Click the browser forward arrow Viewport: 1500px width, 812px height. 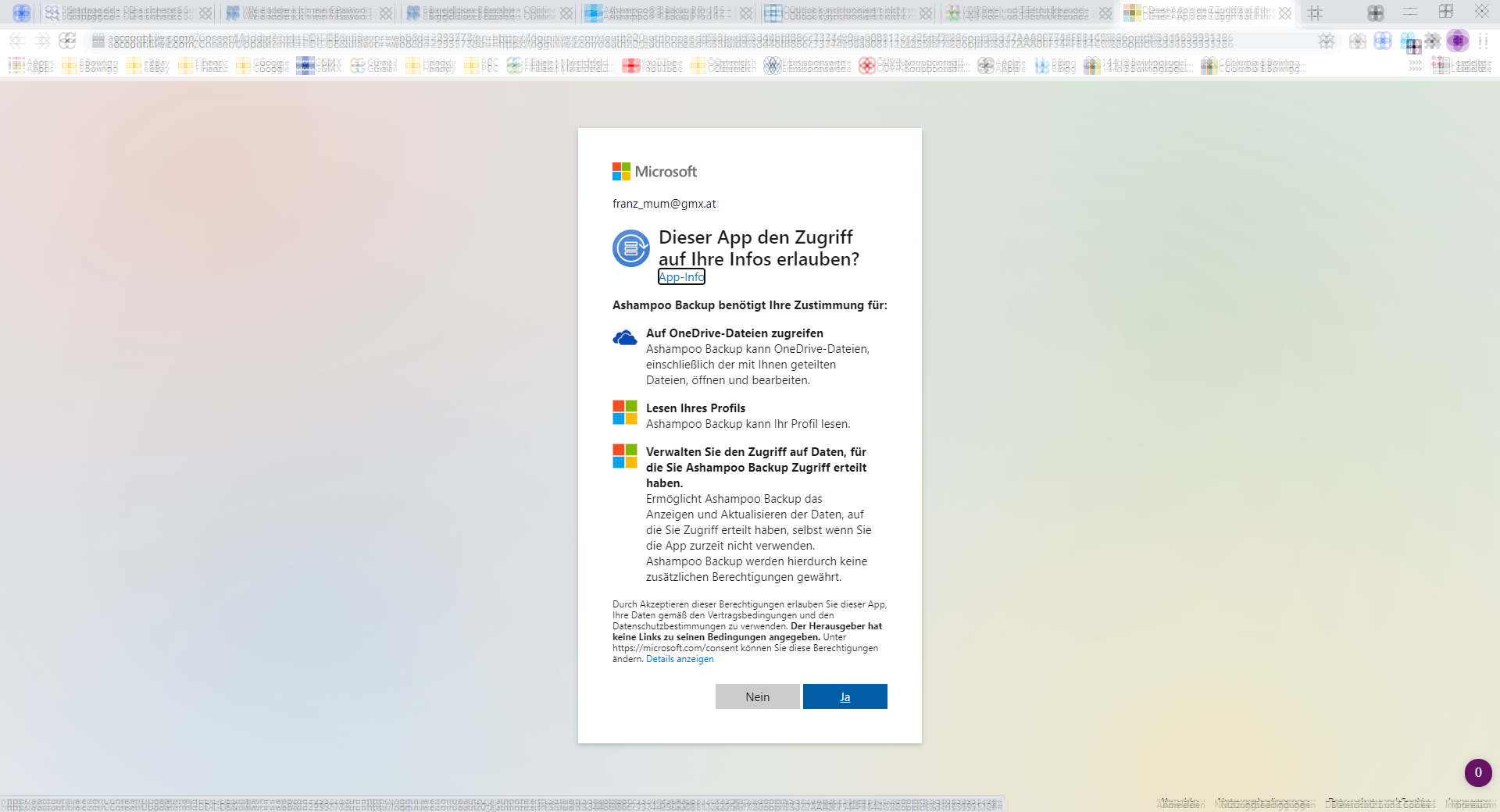42,41
